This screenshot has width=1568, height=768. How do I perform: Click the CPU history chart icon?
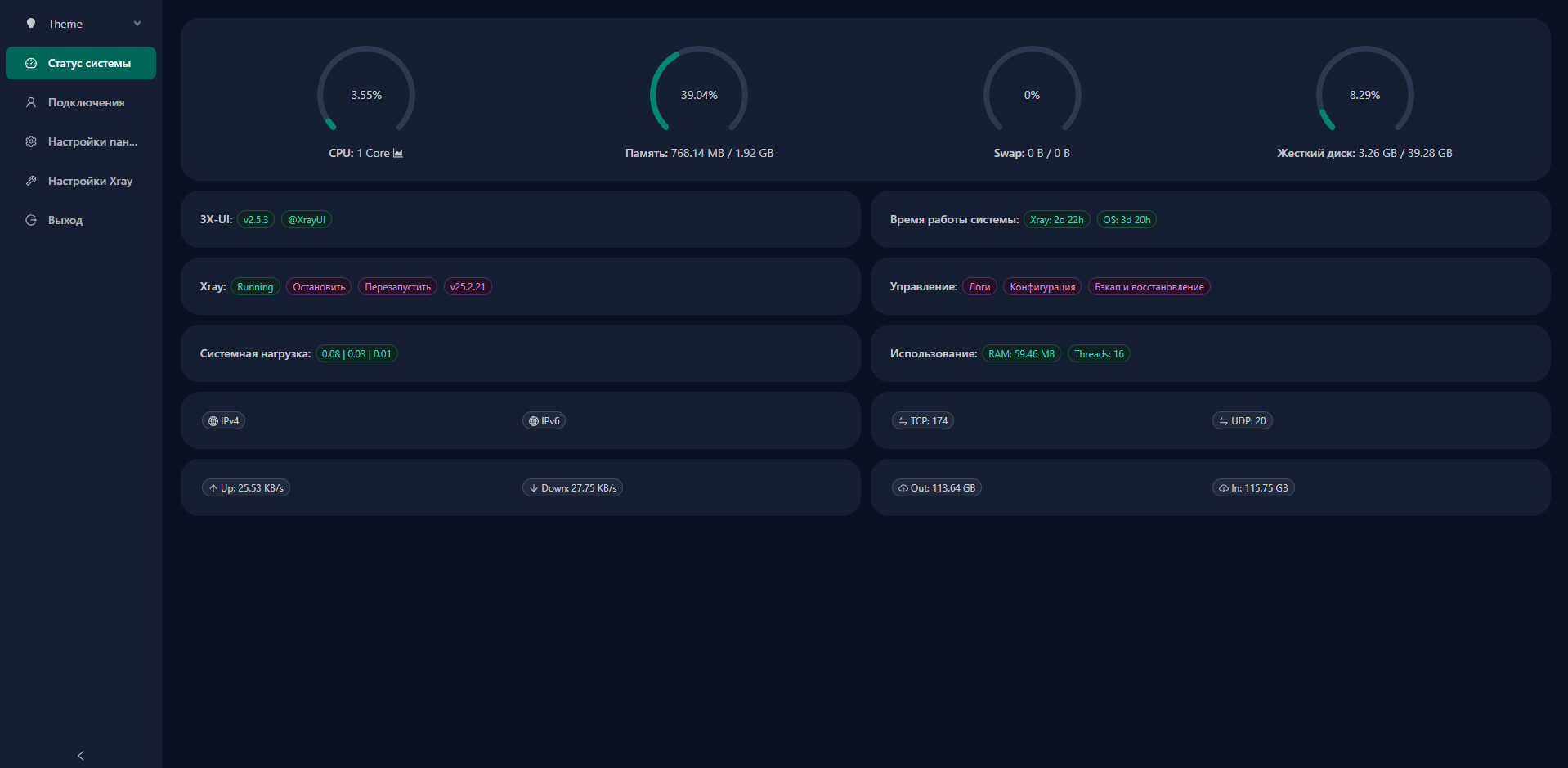click(398, 153)
